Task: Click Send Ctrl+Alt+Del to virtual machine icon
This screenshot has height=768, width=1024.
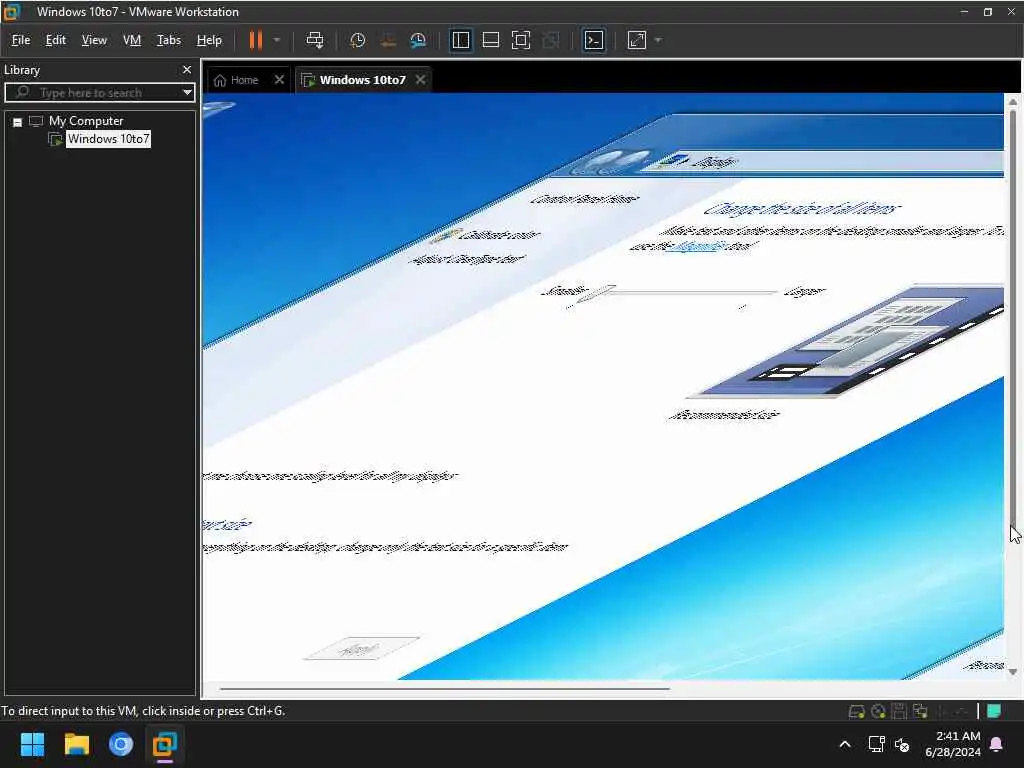Action: [315, 40]
